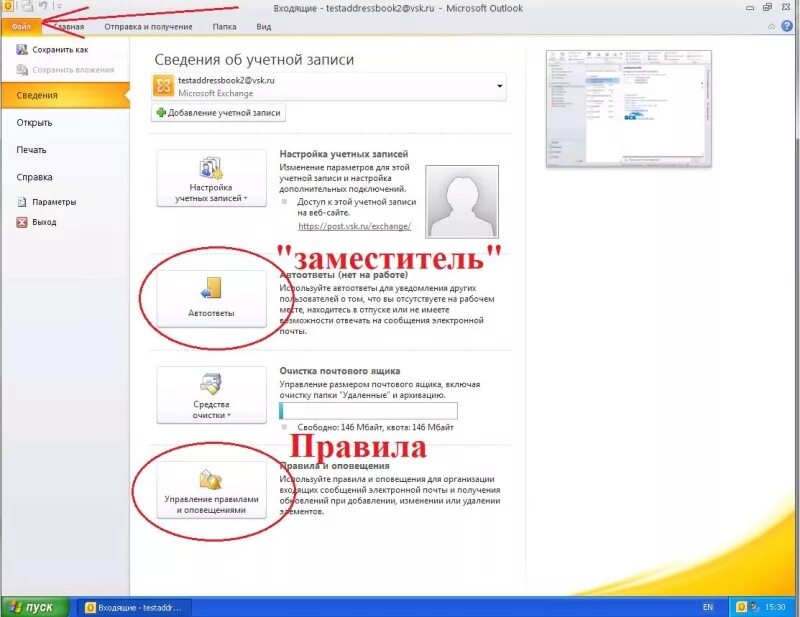Click the red Выход X icon
This screenshot has width=800, height=617.
[x=21, y=222]
